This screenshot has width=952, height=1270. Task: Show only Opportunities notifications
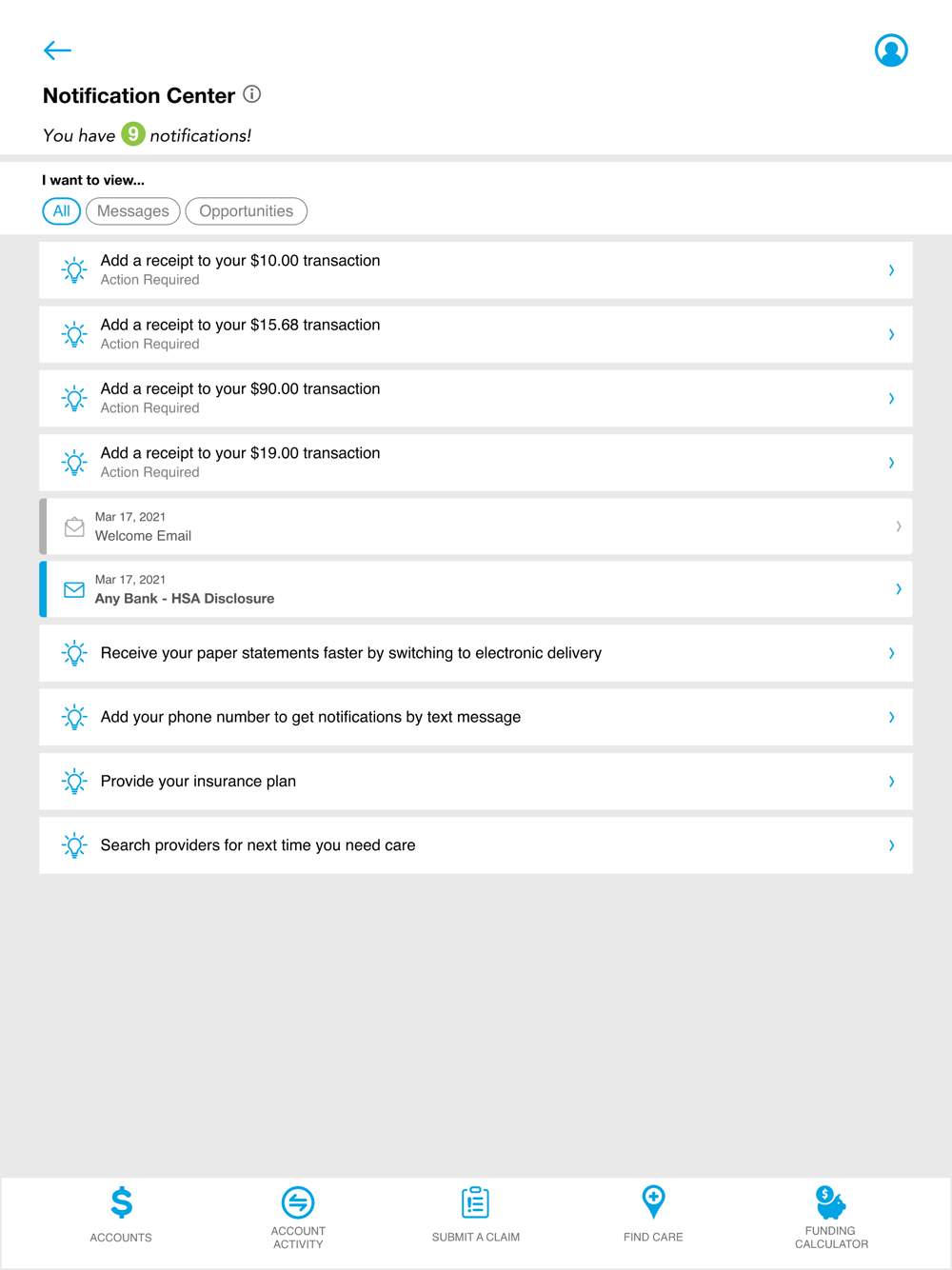(x=246, y=211)
